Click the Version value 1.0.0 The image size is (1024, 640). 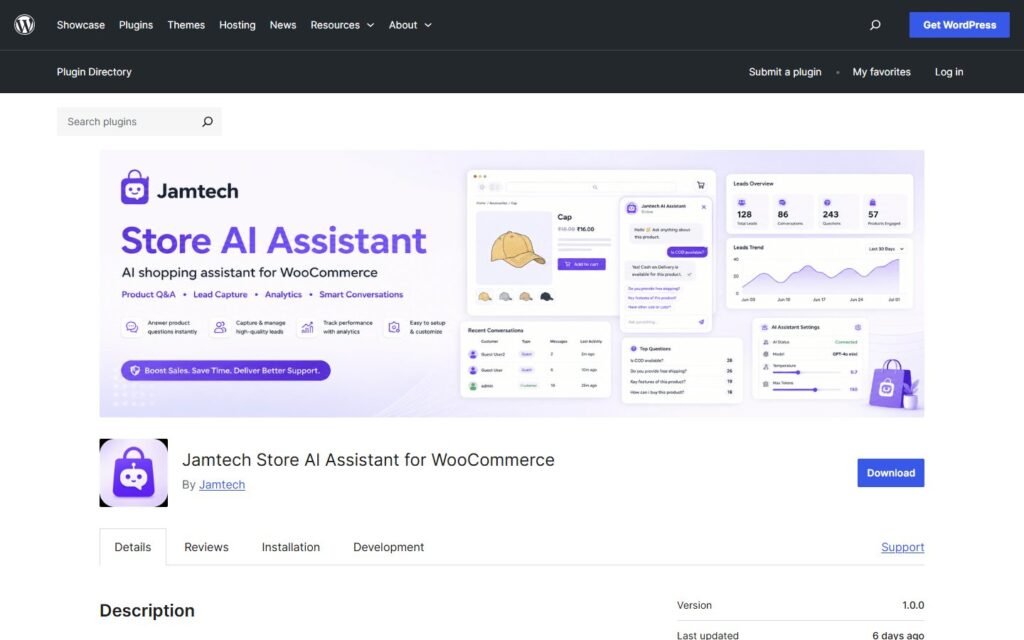[913, 605]
